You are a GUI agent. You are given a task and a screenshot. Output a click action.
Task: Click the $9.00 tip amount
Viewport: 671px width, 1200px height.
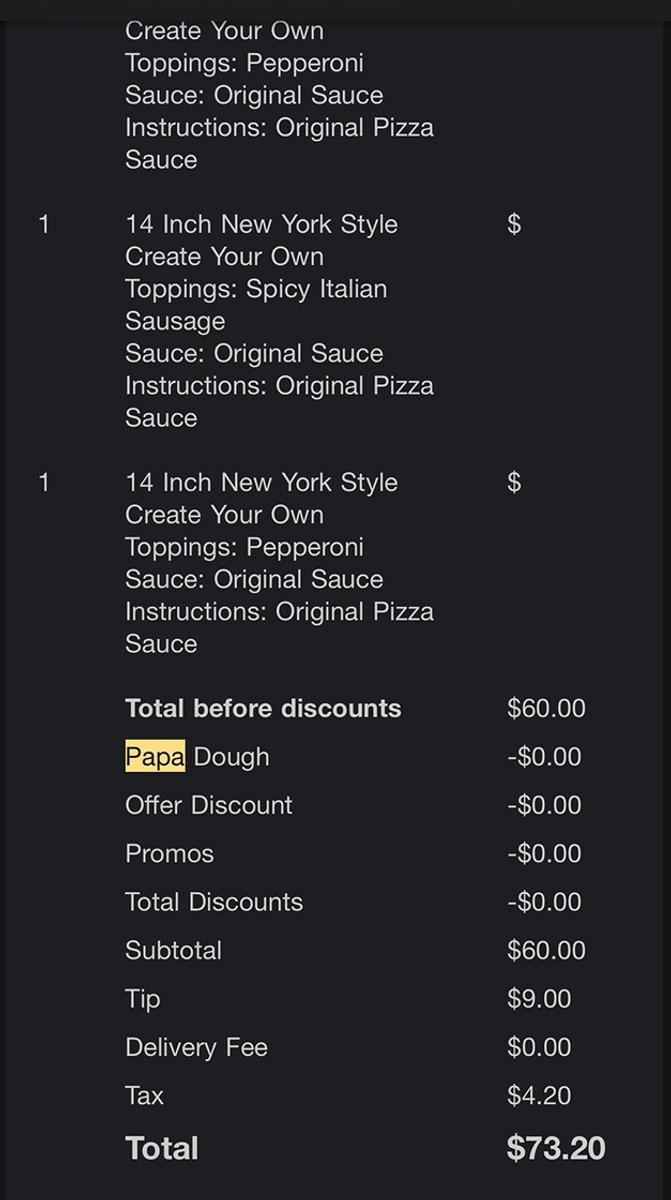click(x=539, y=999)
